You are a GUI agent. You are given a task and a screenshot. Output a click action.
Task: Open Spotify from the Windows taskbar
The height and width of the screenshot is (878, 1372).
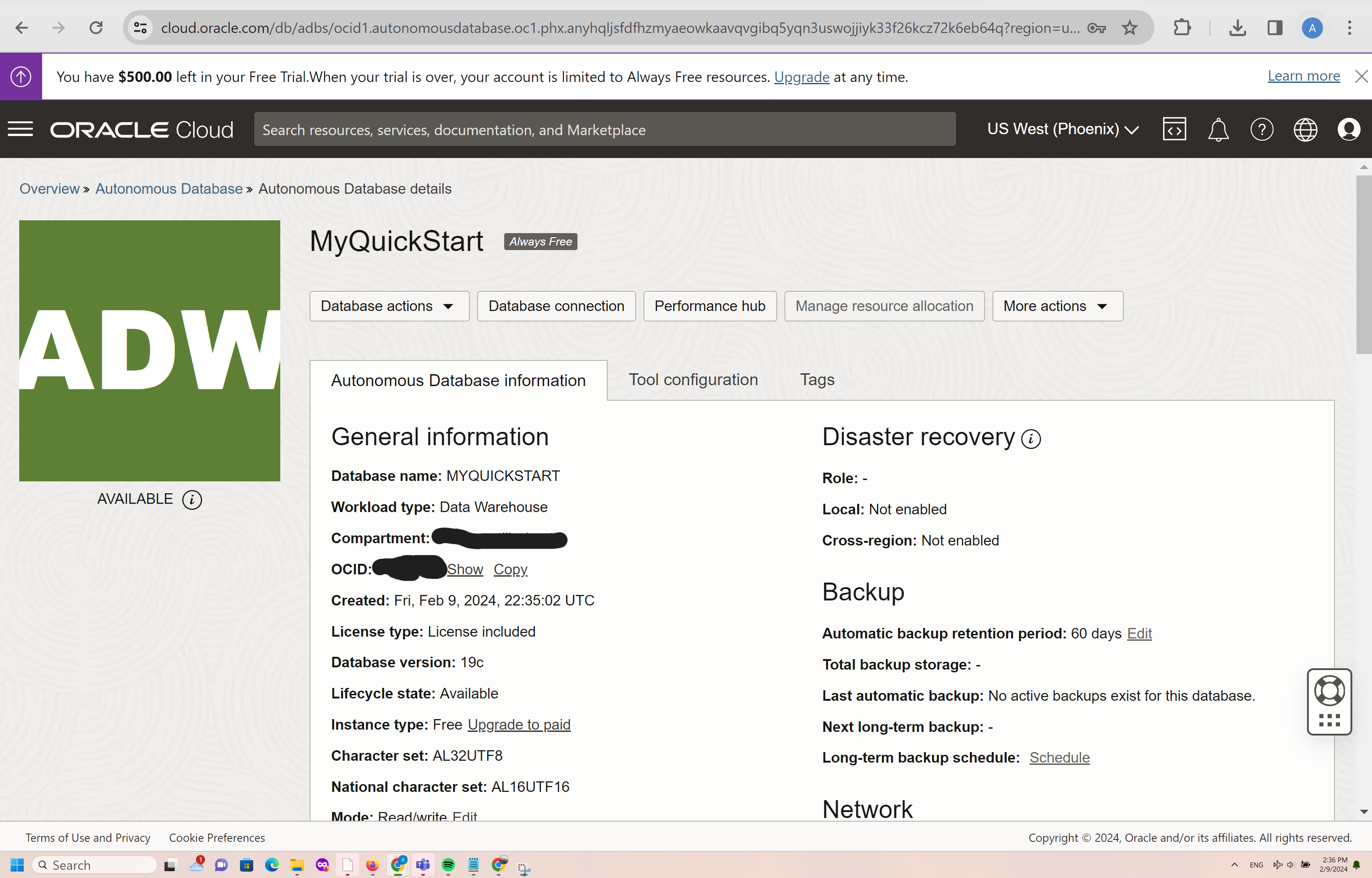tap(449, 865)
